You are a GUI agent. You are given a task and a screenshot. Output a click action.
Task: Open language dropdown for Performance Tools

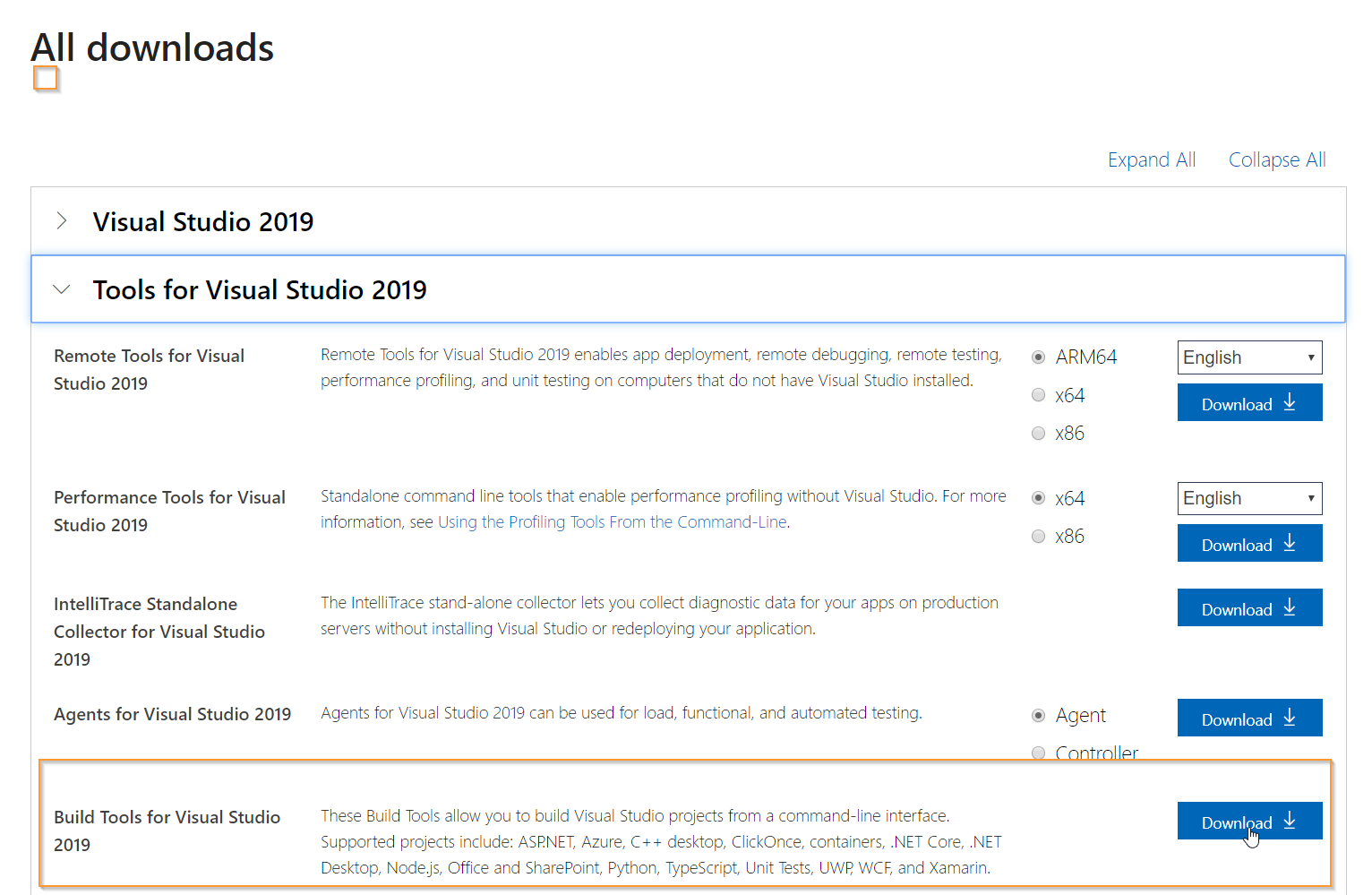tap(1249, 498)
